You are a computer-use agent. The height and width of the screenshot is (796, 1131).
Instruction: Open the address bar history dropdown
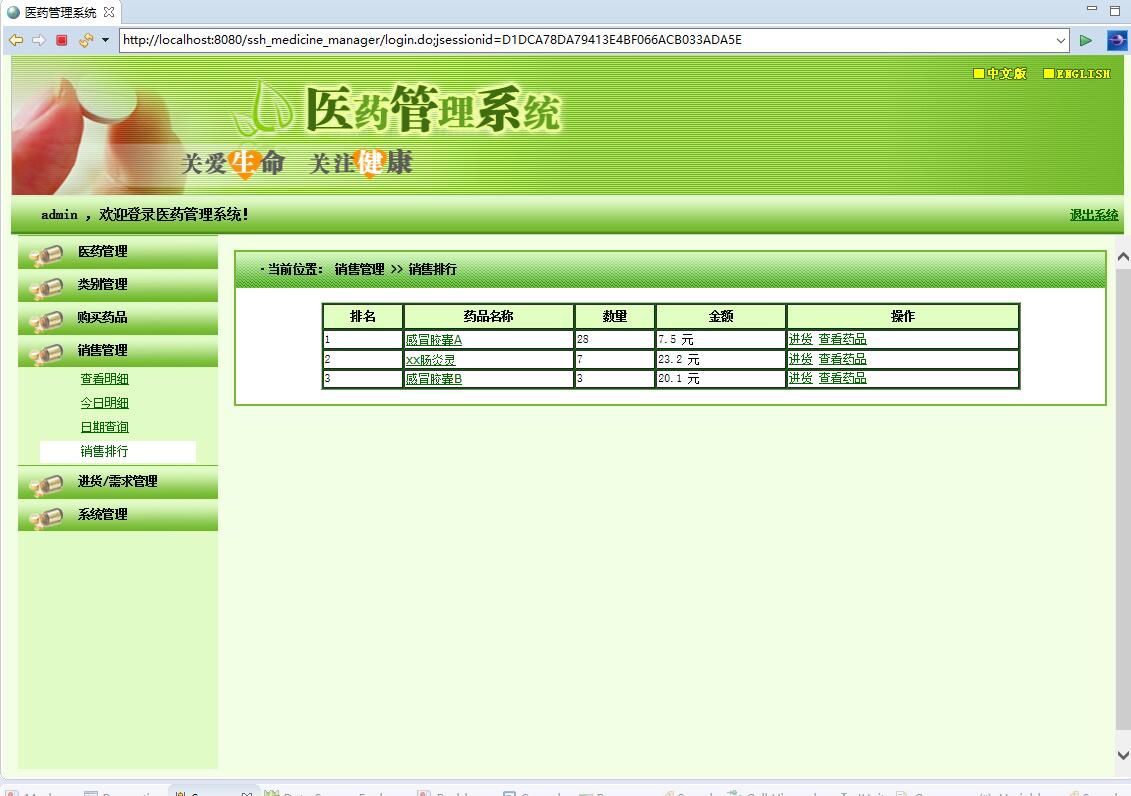pyautogui.click(x=1063, y=40)
